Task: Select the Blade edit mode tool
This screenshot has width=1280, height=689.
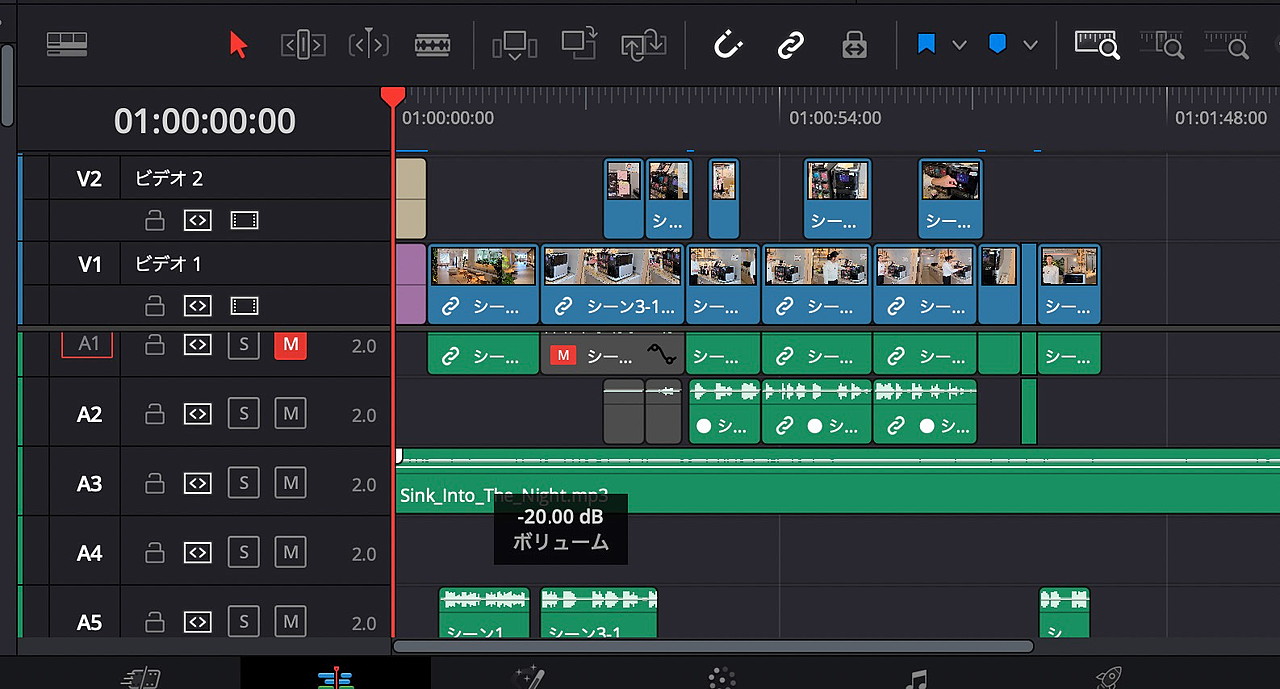Action: click(432, 45)
